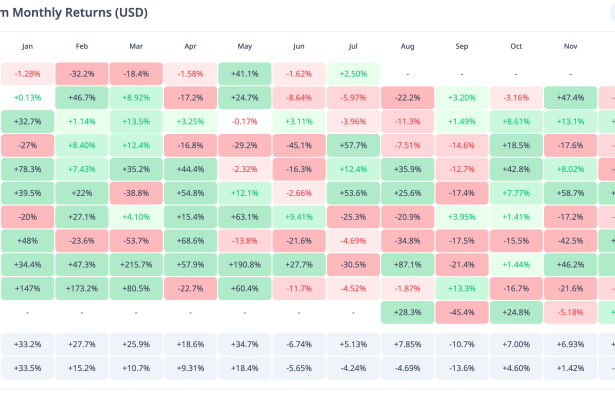Viewport: 615px width, 403px height.
Task: Select the +63.1% cell in May
Action: coord(244,216)
